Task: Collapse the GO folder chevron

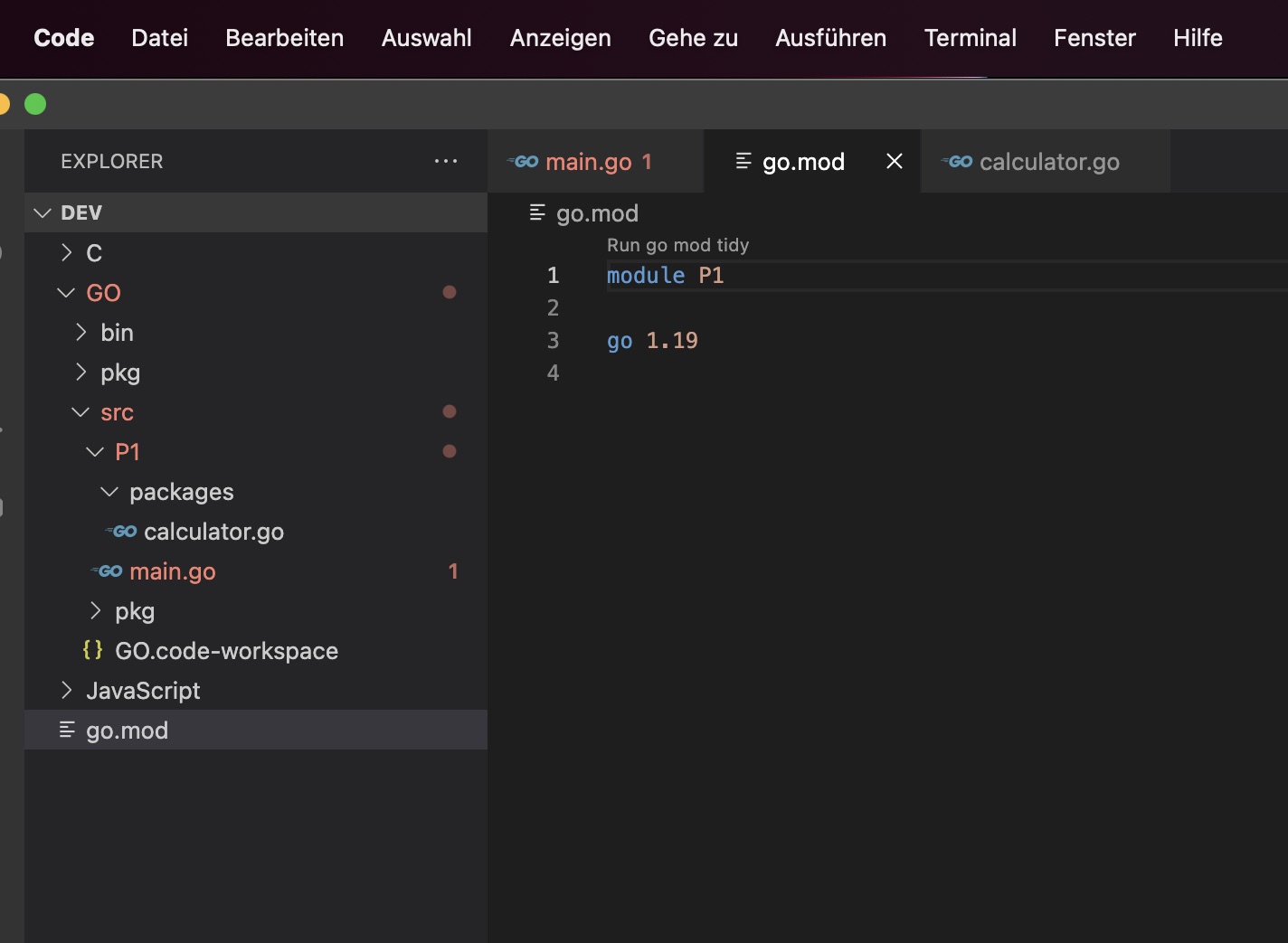Action: click(x=66, y=293)
